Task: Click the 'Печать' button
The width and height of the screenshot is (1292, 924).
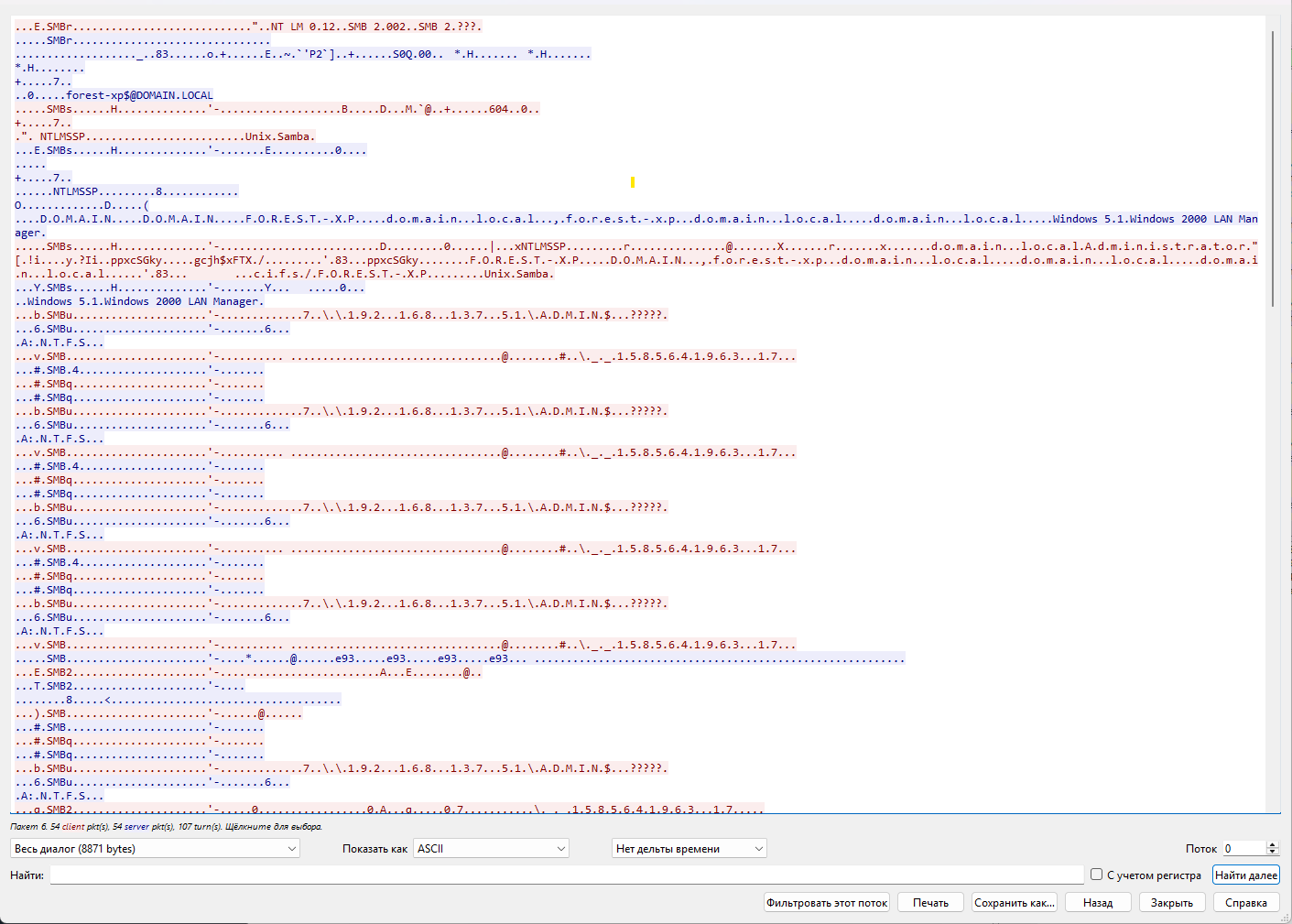Action: click(930, 903)
